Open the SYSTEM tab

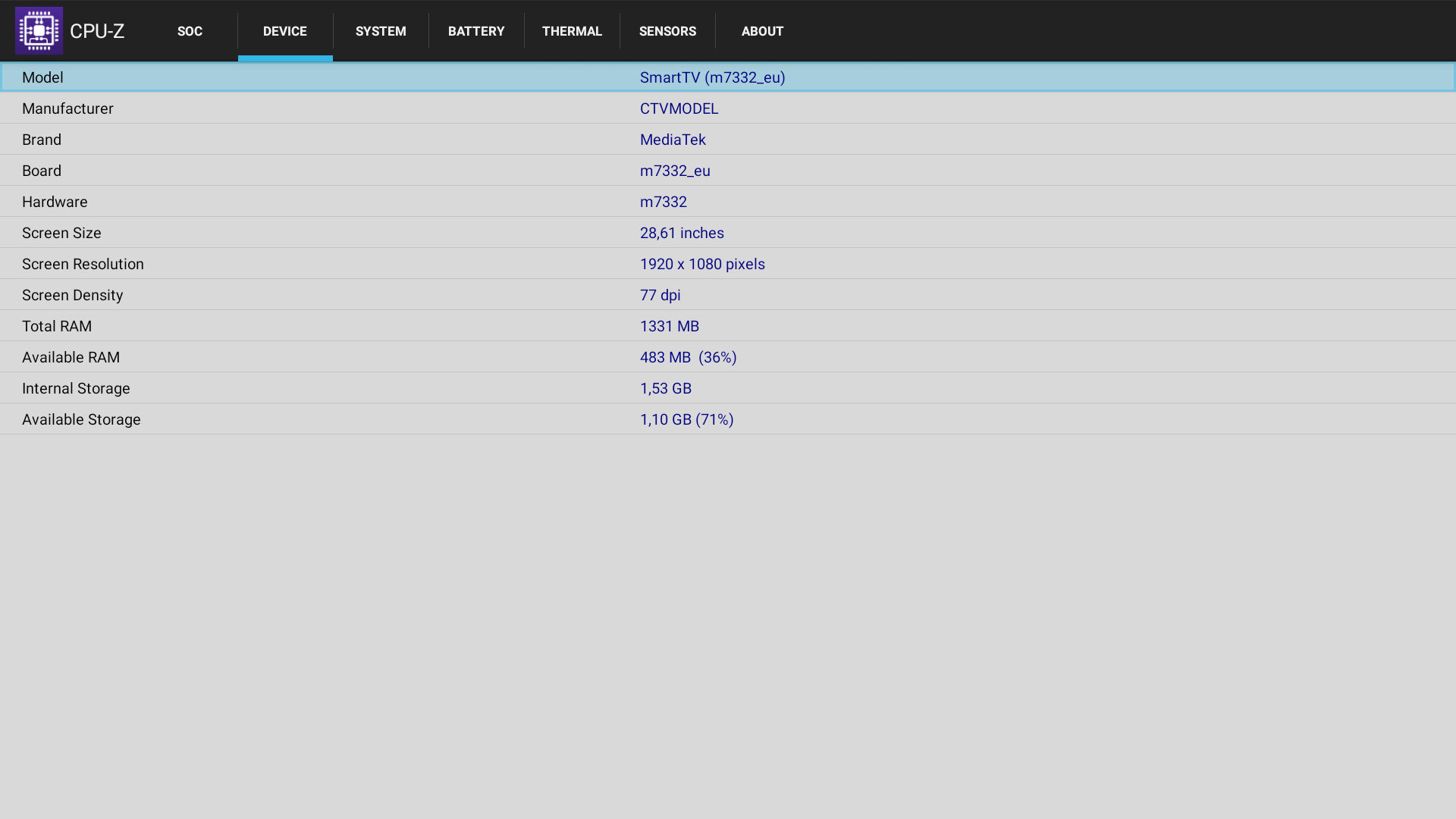[381, 31]
